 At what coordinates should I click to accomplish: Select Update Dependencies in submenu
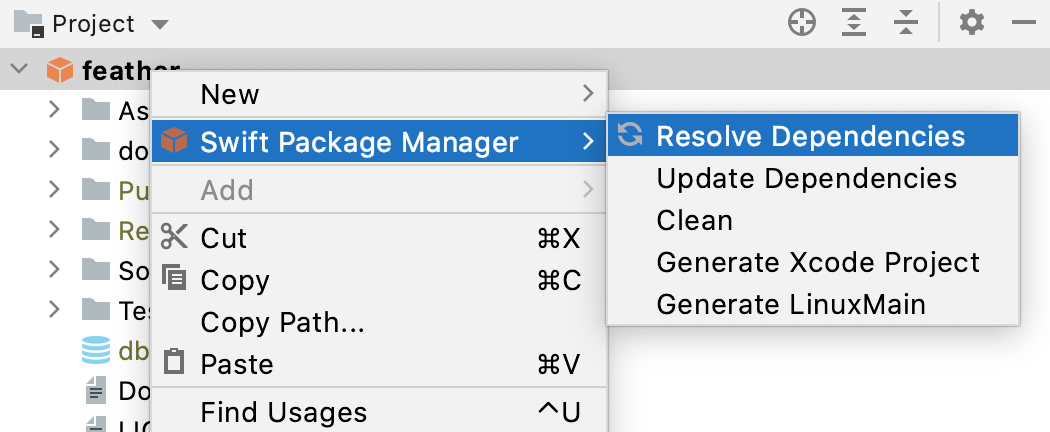[806, 179]
